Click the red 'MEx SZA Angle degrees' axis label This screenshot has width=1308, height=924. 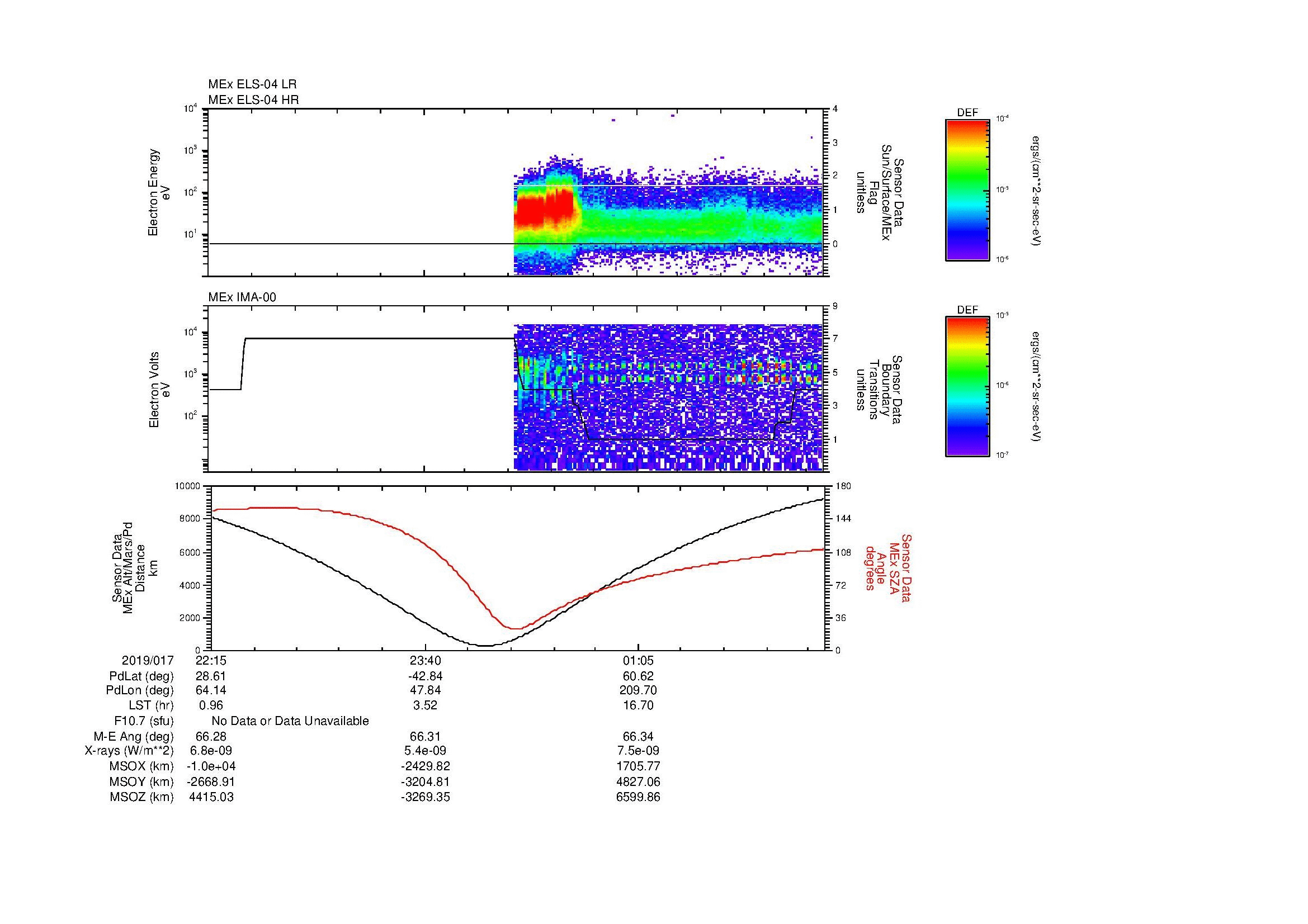click(888, 567)
